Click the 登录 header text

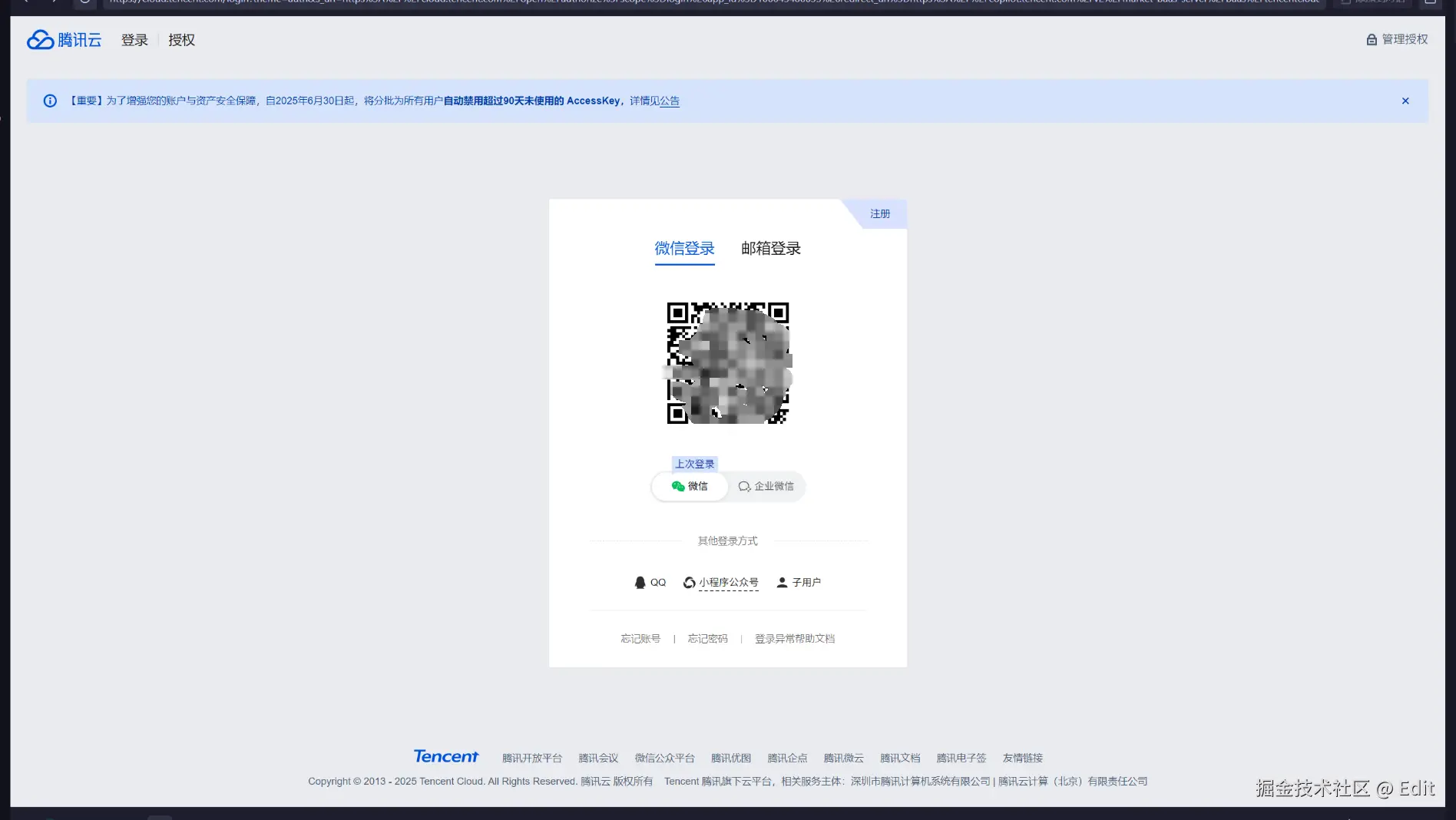134,40
